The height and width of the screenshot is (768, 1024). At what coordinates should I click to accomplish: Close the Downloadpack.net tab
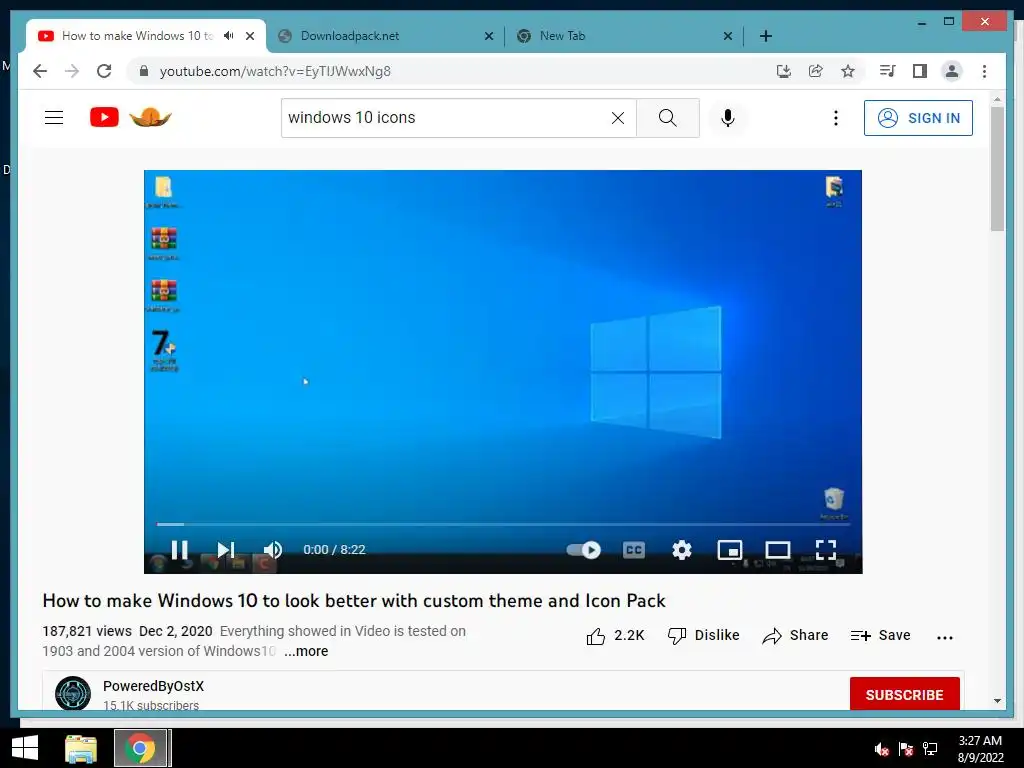(x=488, y=36)
